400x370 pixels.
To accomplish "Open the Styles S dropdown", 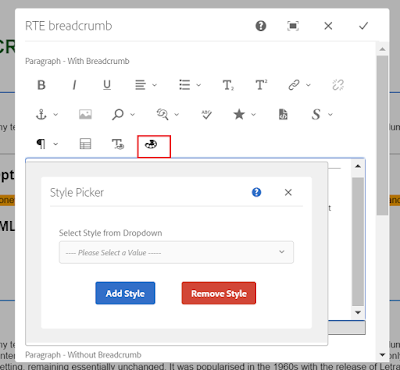I will point(322,114).
